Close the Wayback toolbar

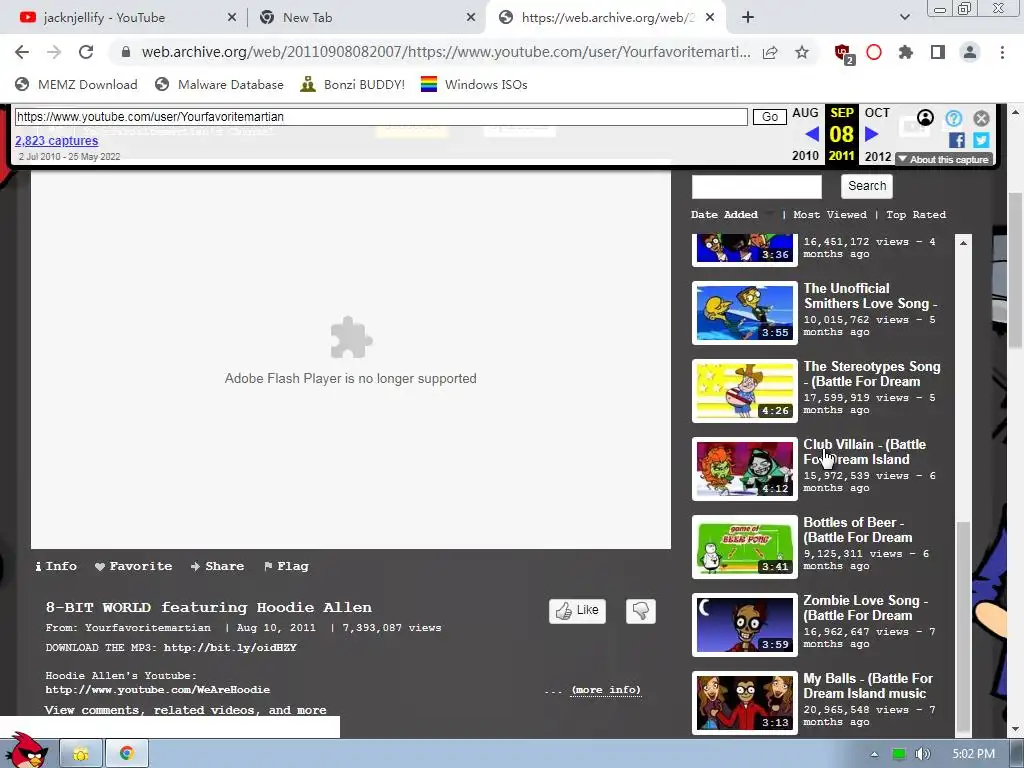[x=981, y=118]
